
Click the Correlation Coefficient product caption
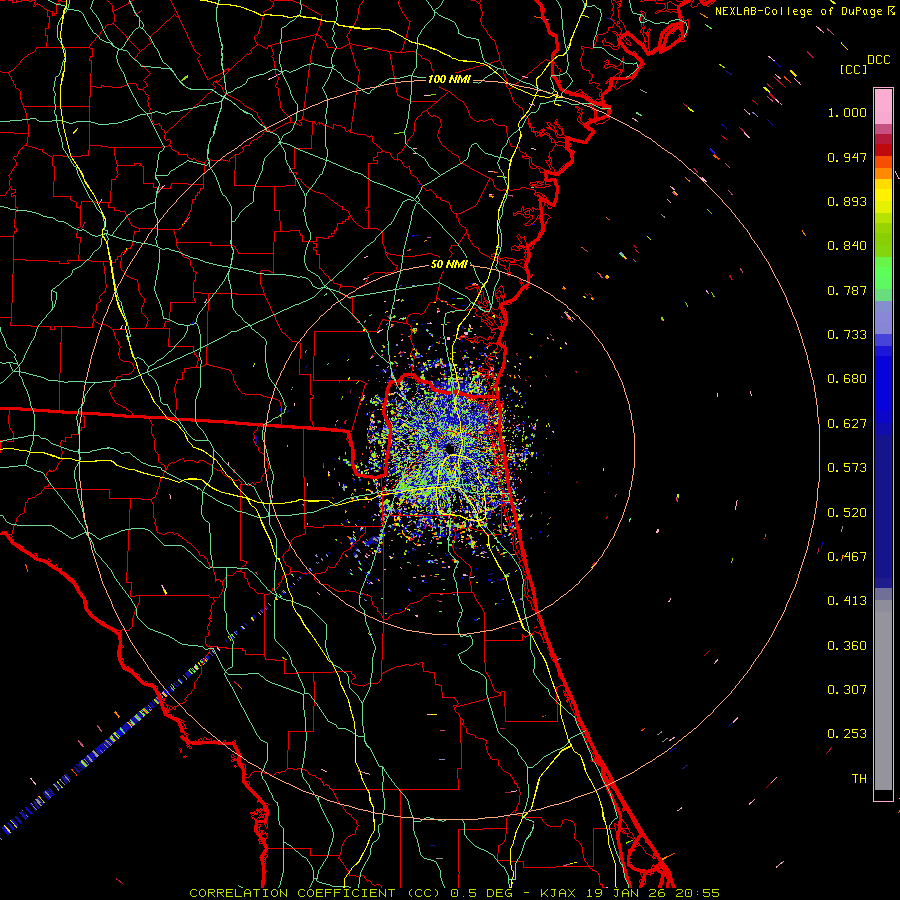point(315,893)
